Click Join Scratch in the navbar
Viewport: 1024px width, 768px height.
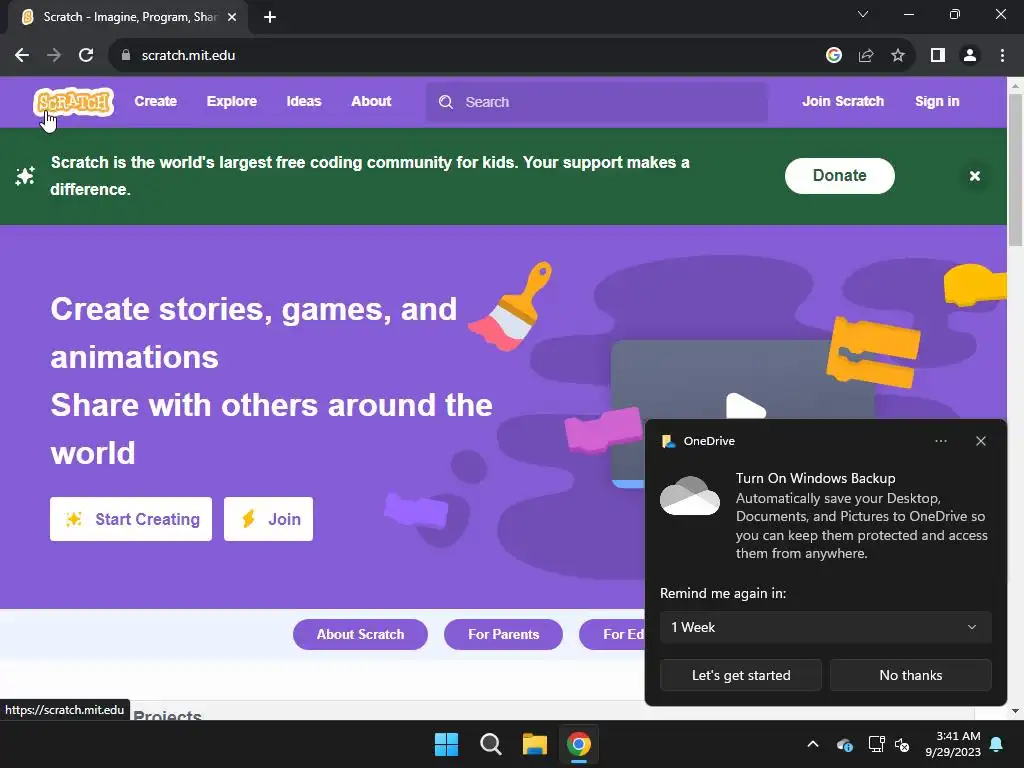842,101
